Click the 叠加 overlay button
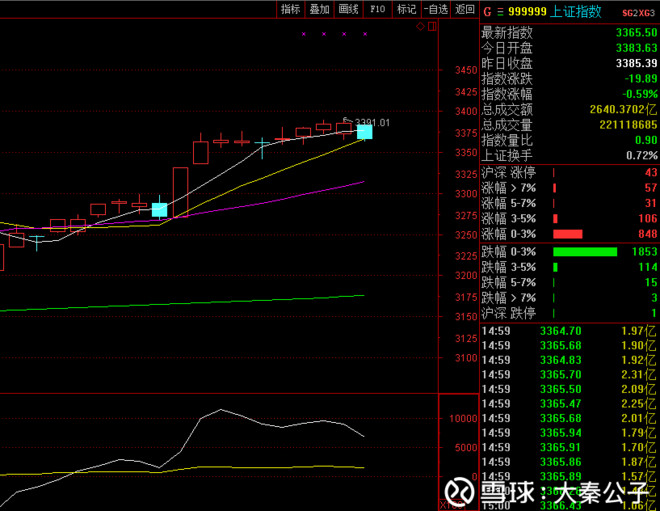 click(x=319, y=9)
